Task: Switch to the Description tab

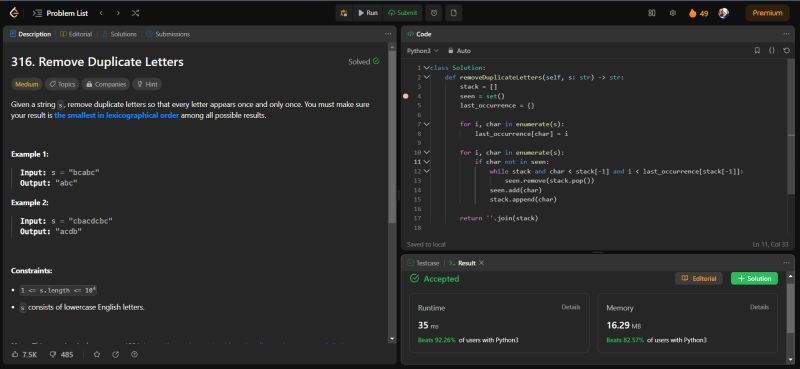Action: click(31, 34)
